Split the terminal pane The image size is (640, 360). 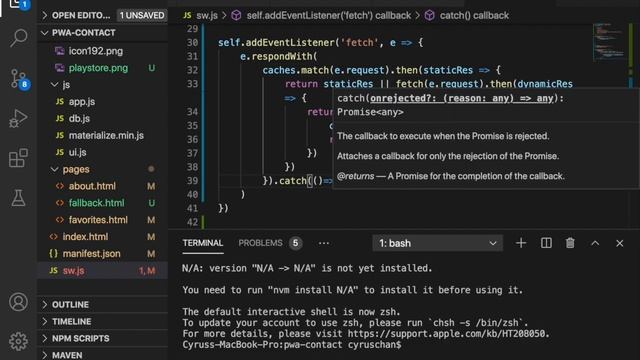click(x=546, y=243)
